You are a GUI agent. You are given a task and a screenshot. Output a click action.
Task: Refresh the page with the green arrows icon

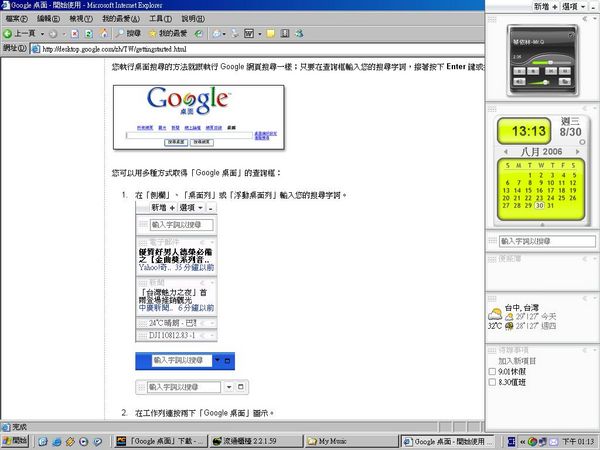tap(89, 34)
